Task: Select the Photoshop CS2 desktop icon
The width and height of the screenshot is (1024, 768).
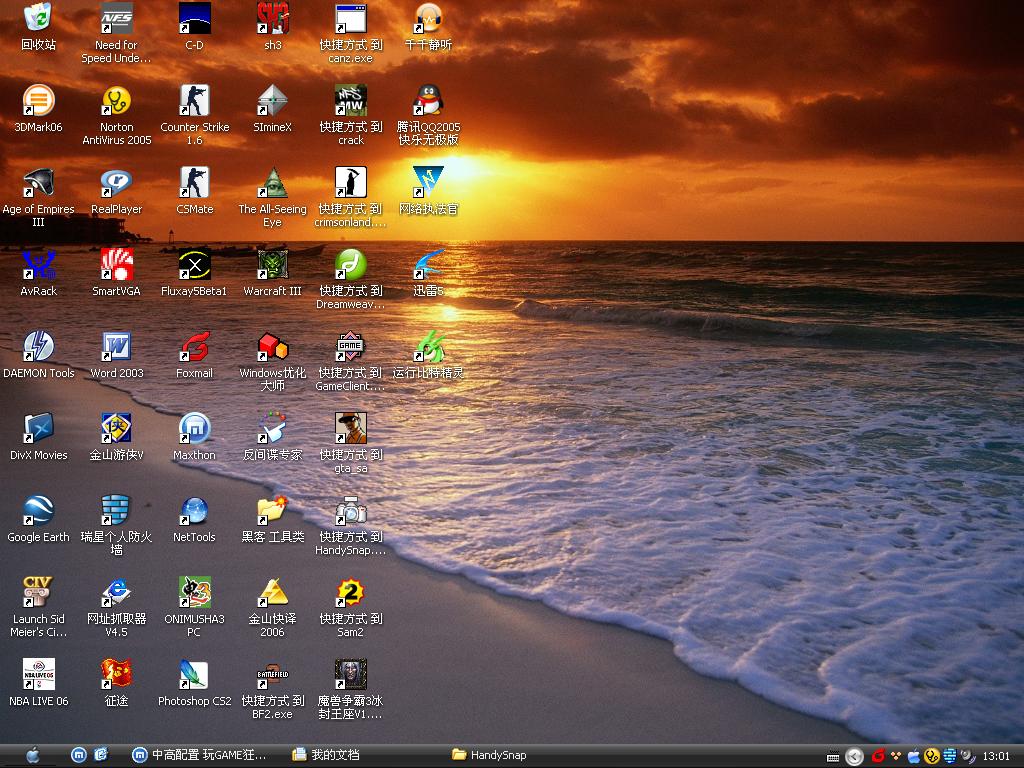Action: coord(194,675)
